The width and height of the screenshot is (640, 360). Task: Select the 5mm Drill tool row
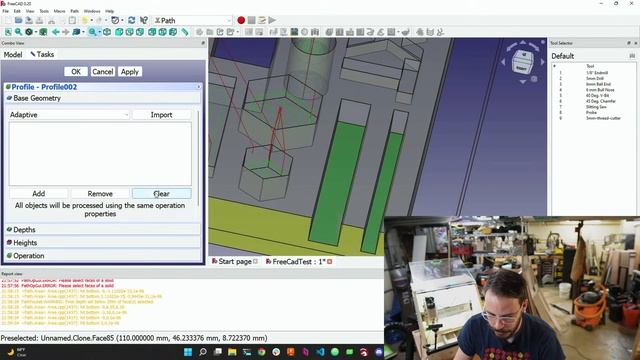pos(593,78)
